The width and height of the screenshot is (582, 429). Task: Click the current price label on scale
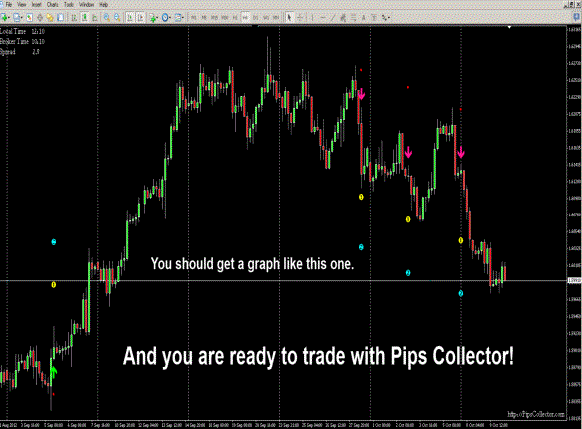[575, 281]
